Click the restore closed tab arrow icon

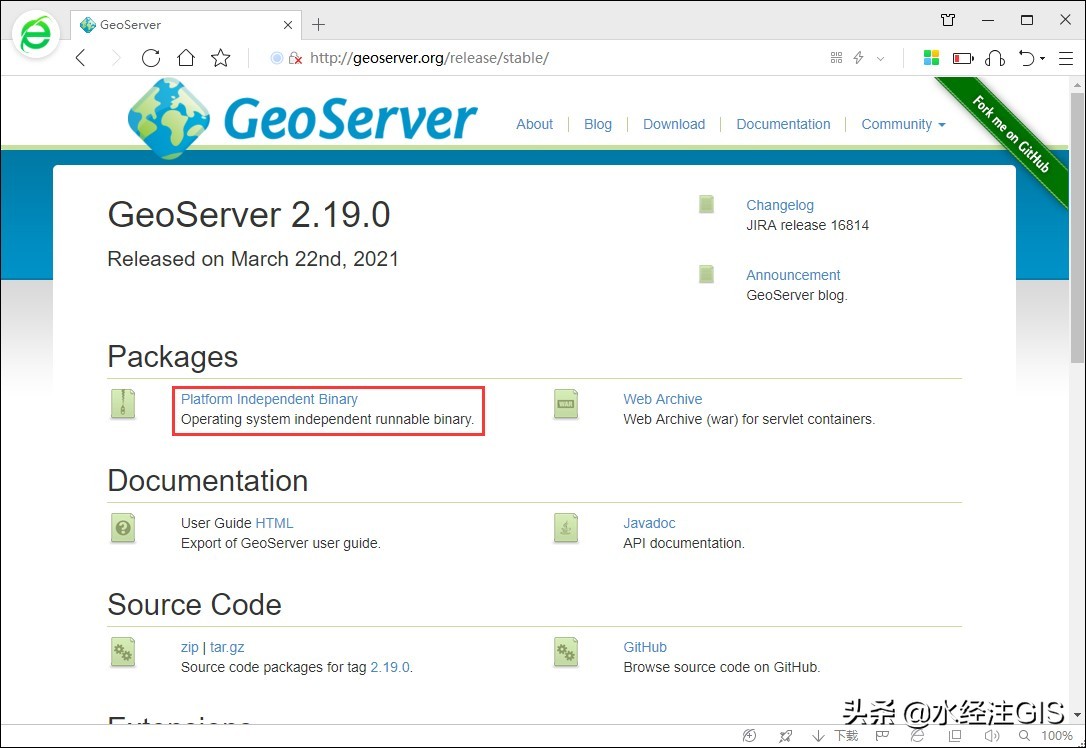click(1026, 58)
